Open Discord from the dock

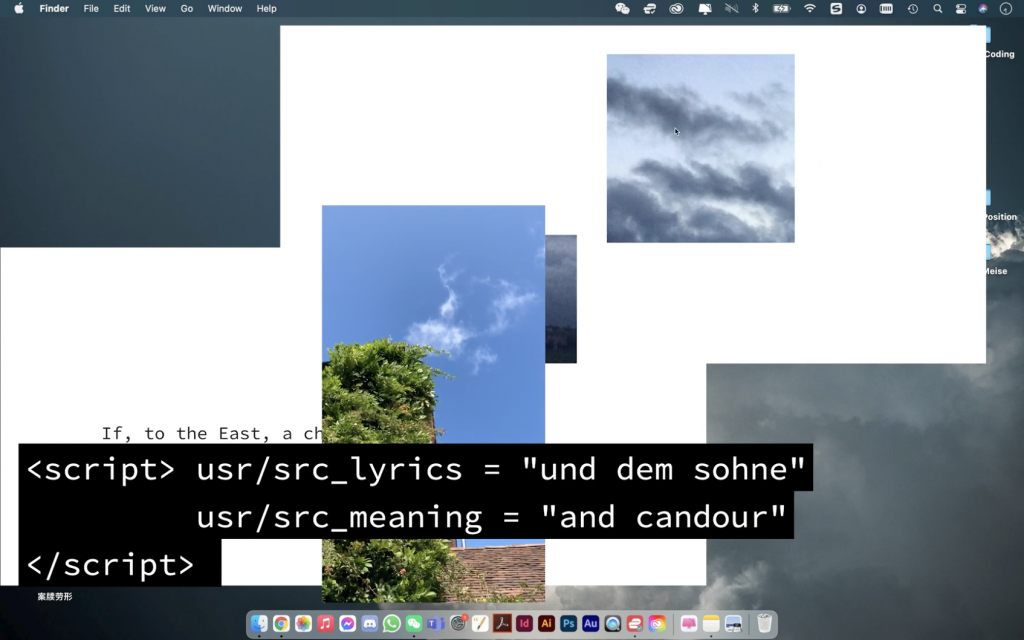(370, 624)
